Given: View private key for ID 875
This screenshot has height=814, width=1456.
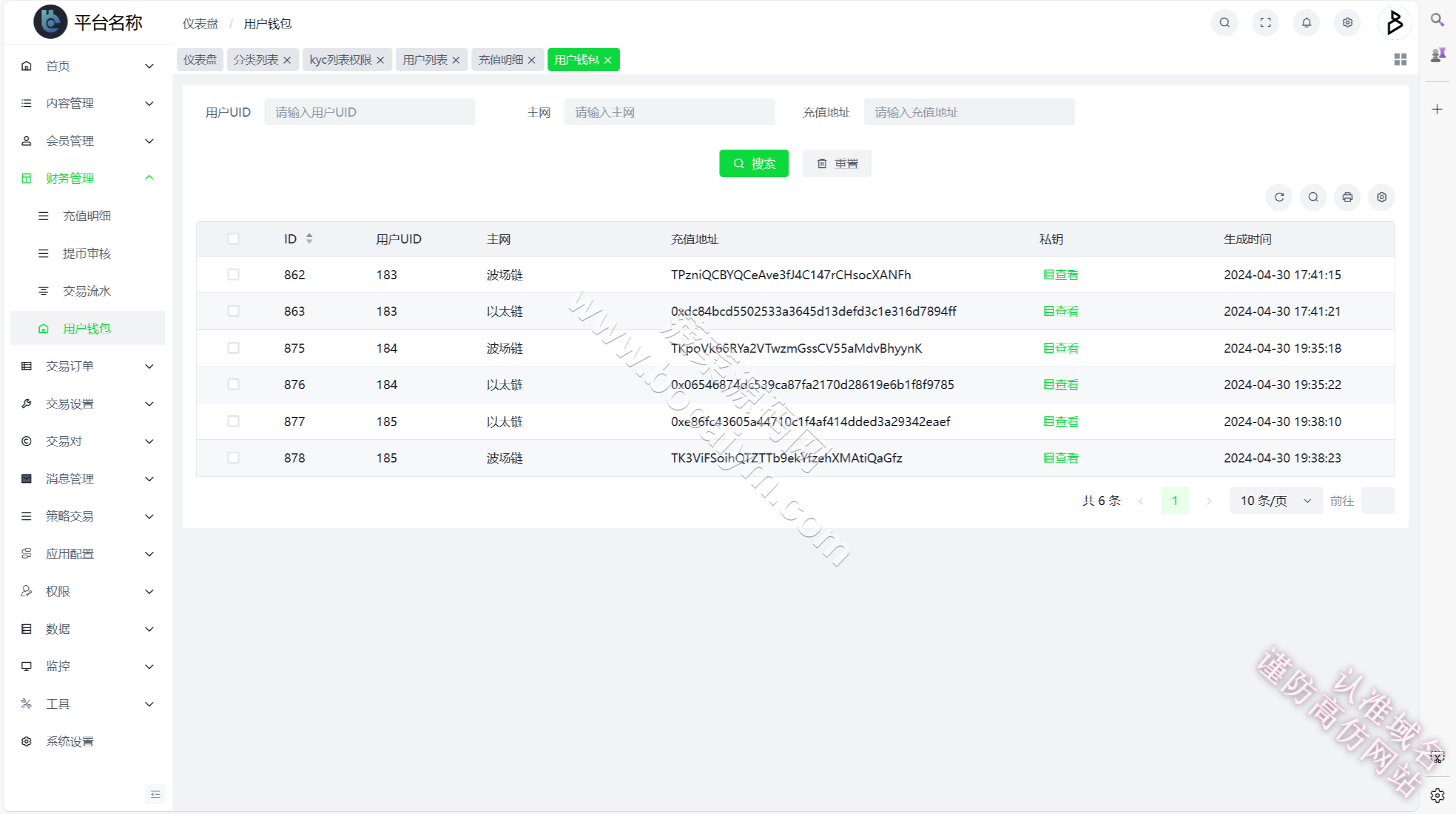Looking at the screenshot, I should 1061,349.
